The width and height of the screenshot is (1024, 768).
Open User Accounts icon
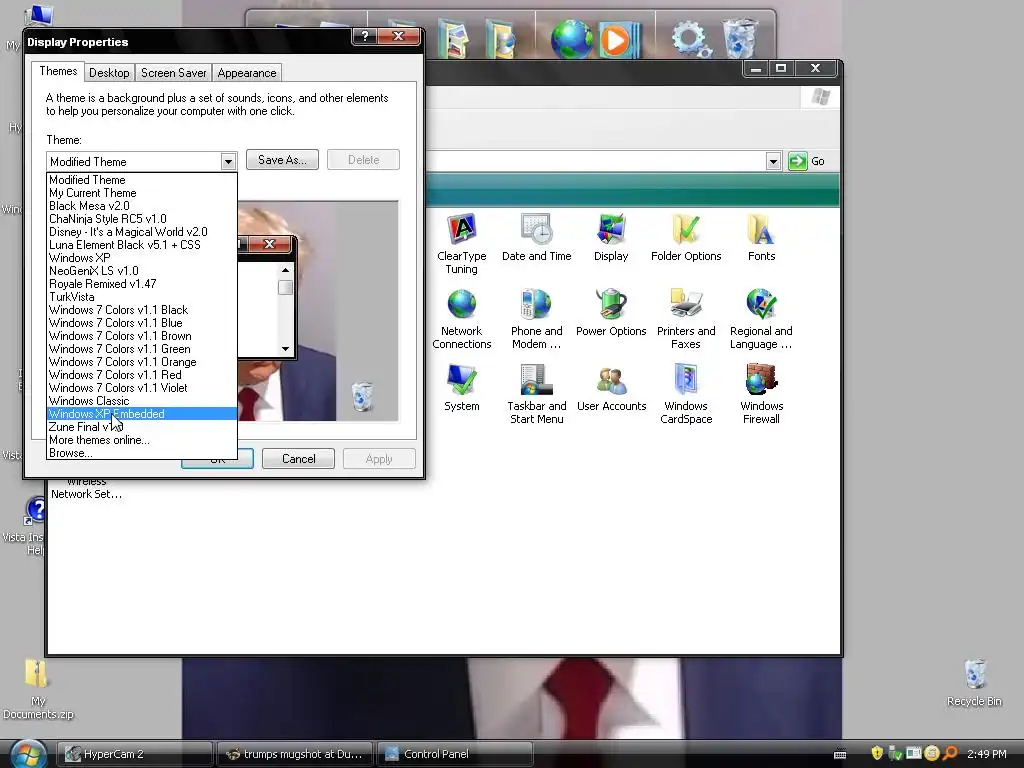click(611, 388)
